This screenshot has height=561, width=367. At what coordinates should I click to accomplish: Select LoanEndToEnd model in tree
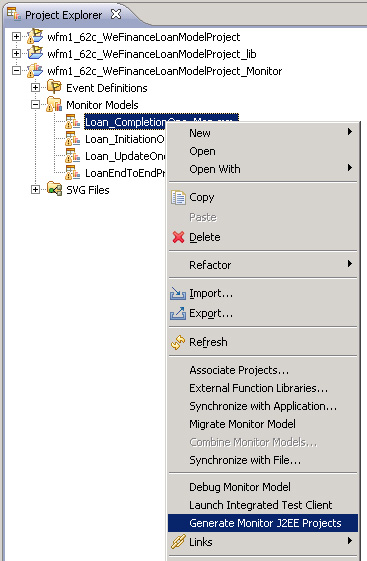coord(125,173)
